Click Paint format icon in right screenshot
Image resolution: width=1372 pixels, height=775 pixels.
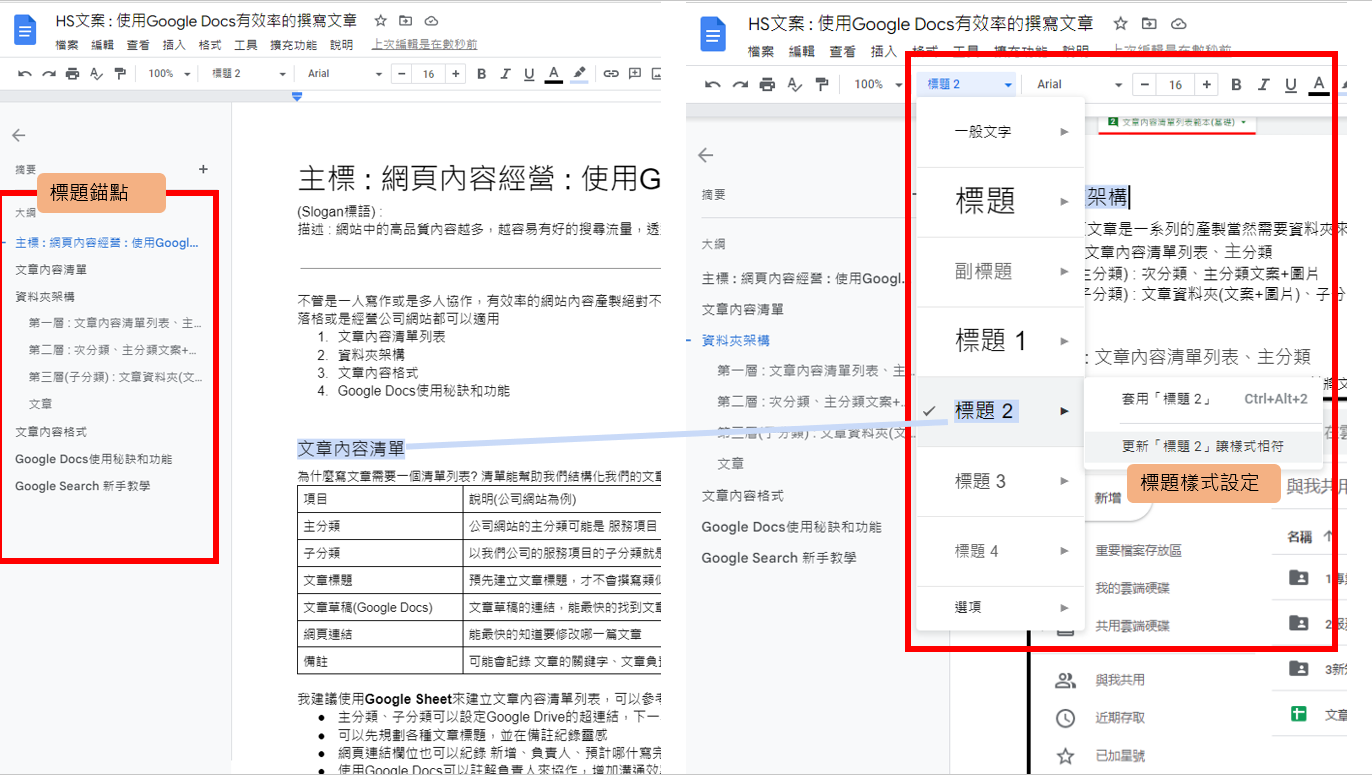pyautogui.click(x=821, y=85)
